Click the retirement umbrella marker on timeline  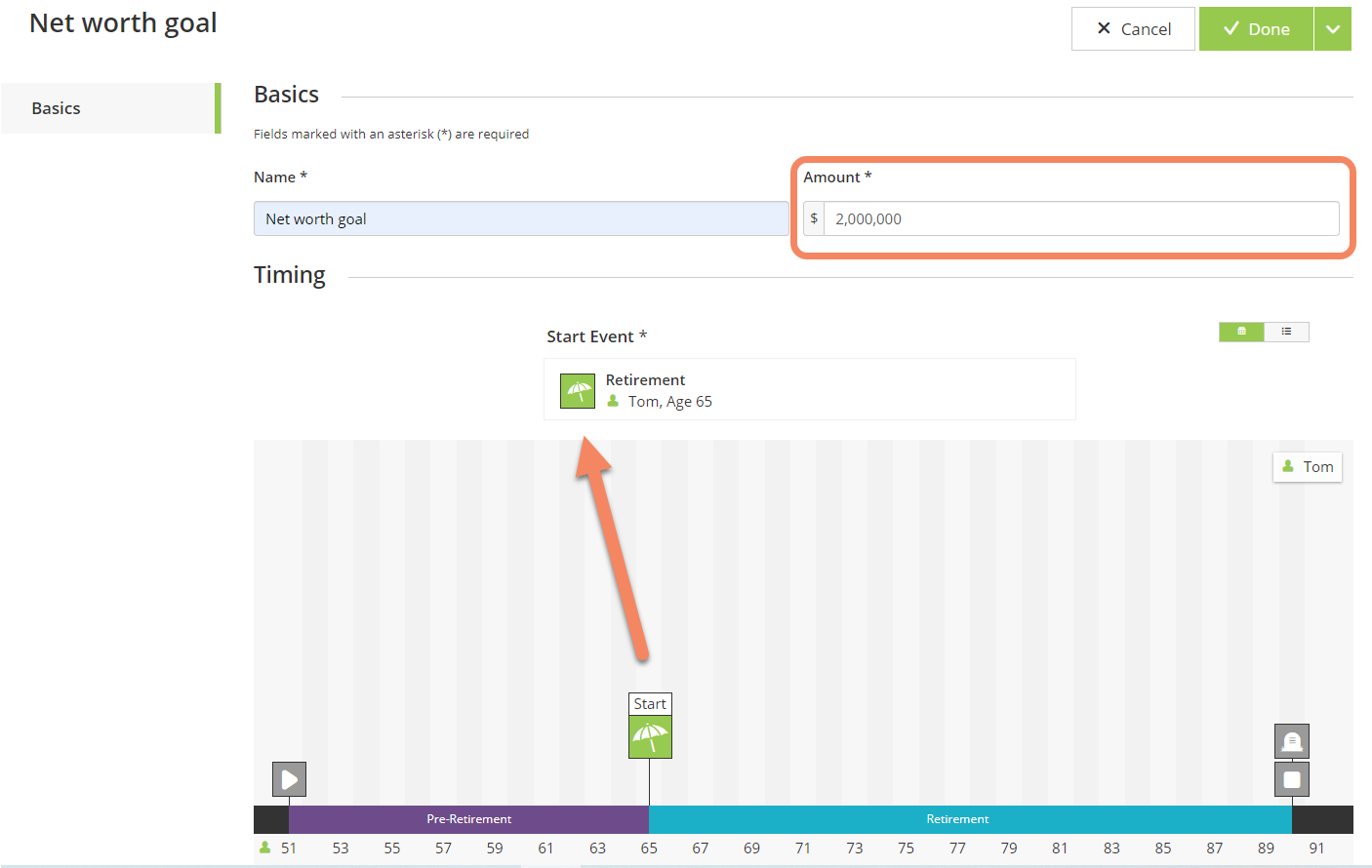[650, 736]
